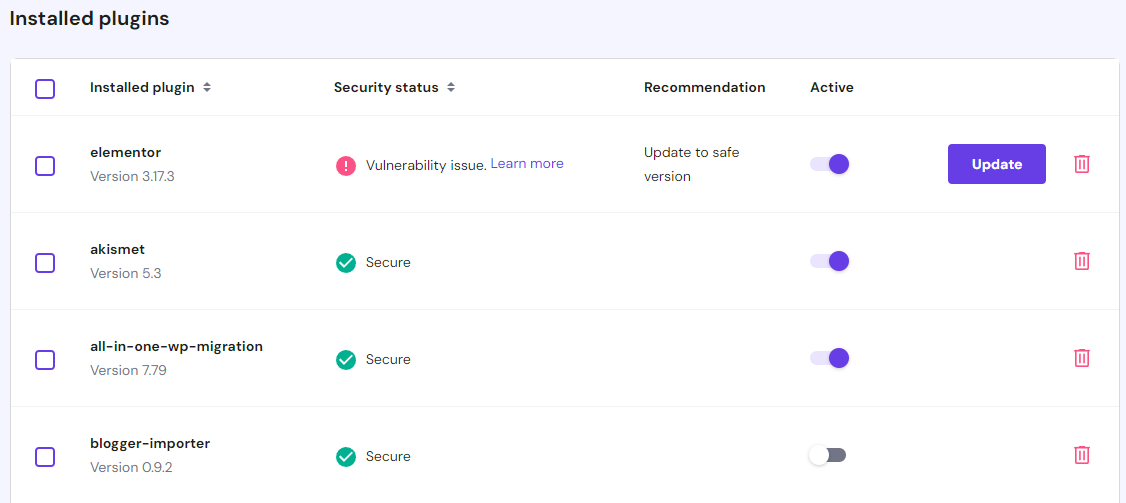
Task: Sort by Security status column arrows
Action: point(451,88)
